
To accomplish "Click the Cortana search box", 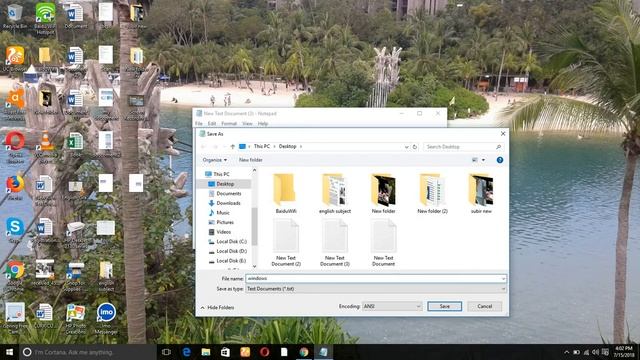I will (87, 352).
